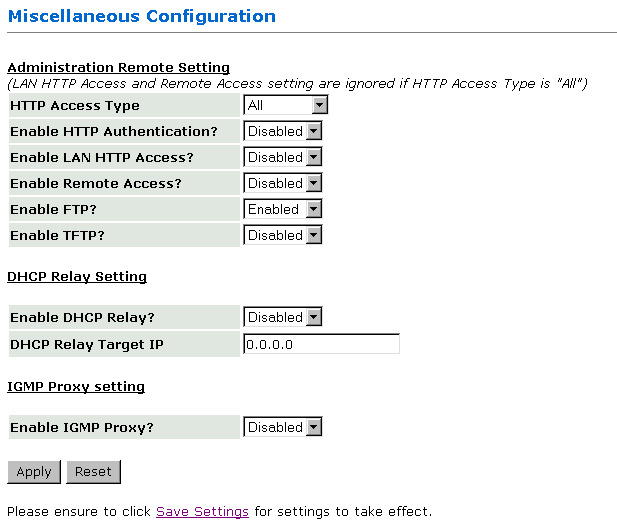617x530 pixels.
Task: Expand the Enable Remote Access dropdown
Action: pyautogui.click(x=283, y=183)
